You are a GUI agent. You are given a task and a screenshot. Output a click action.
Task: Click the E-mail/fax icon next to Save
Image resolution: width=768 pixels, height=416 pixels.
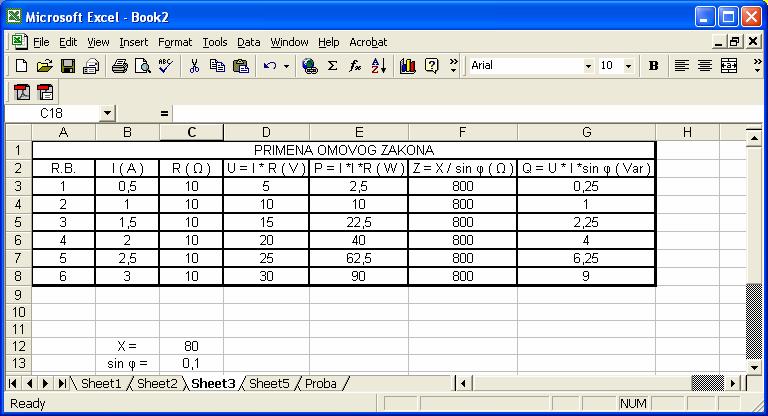(x=91, y=66)
